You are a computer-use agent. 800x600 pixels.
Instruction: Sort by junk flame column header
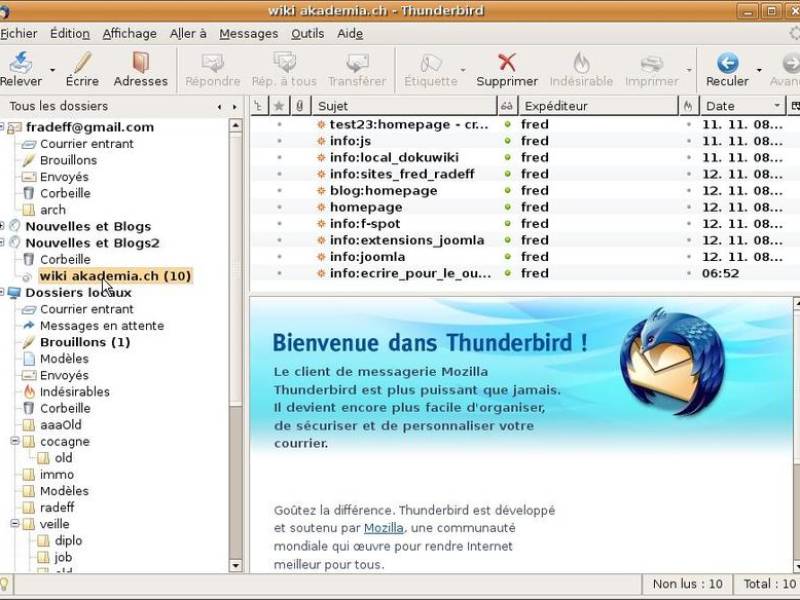point(688,106)
